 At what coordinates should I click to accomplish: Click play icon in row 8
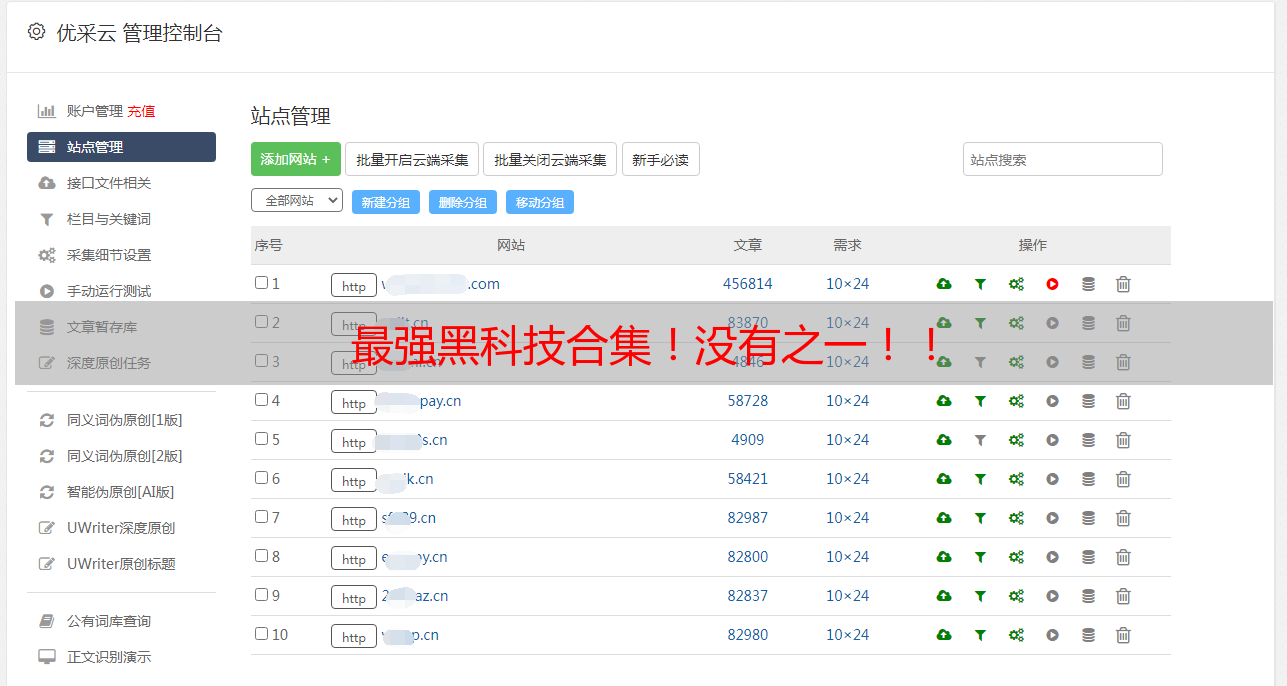tap(1052, 557)
